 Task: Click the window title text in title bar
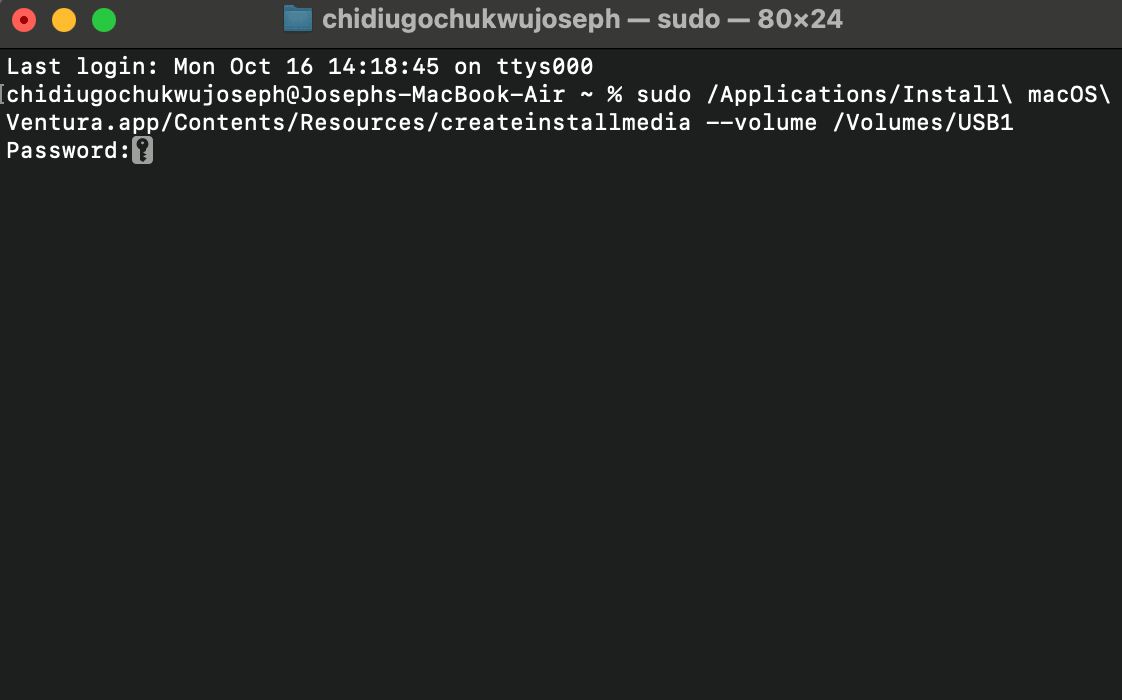[582, 20]
